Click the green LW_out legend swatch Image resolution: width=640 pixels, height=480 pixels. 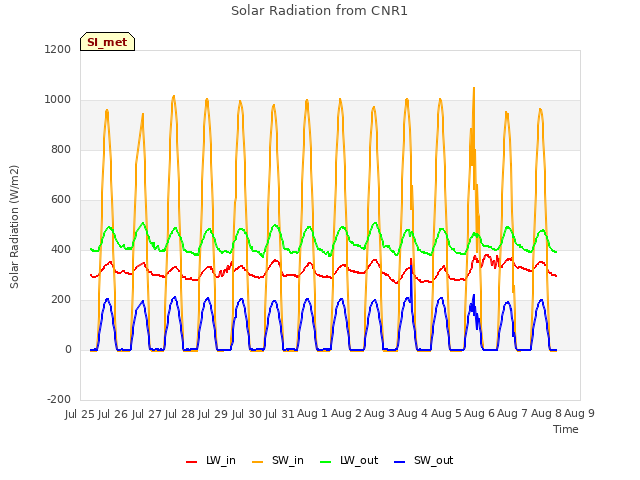tap(325, 462)
